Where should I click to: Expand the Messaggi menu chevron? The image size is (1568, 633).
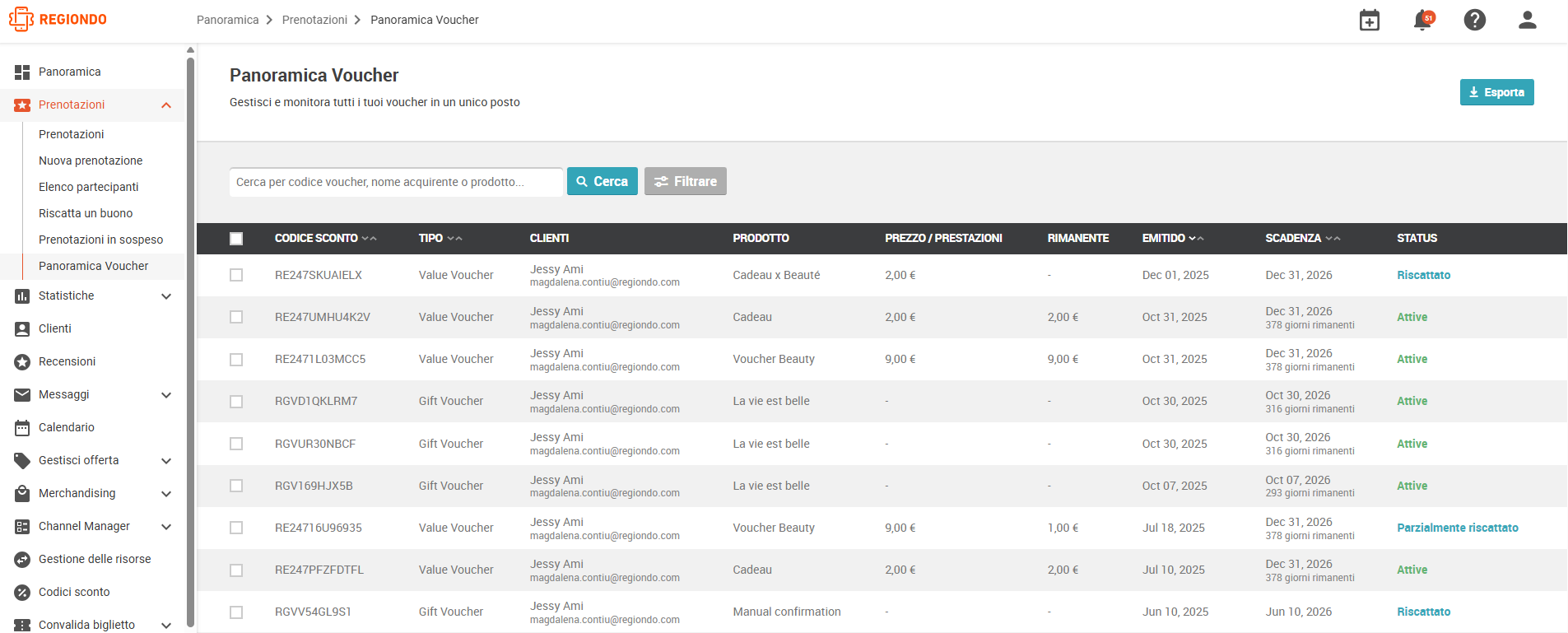click(x=166, y=395)
